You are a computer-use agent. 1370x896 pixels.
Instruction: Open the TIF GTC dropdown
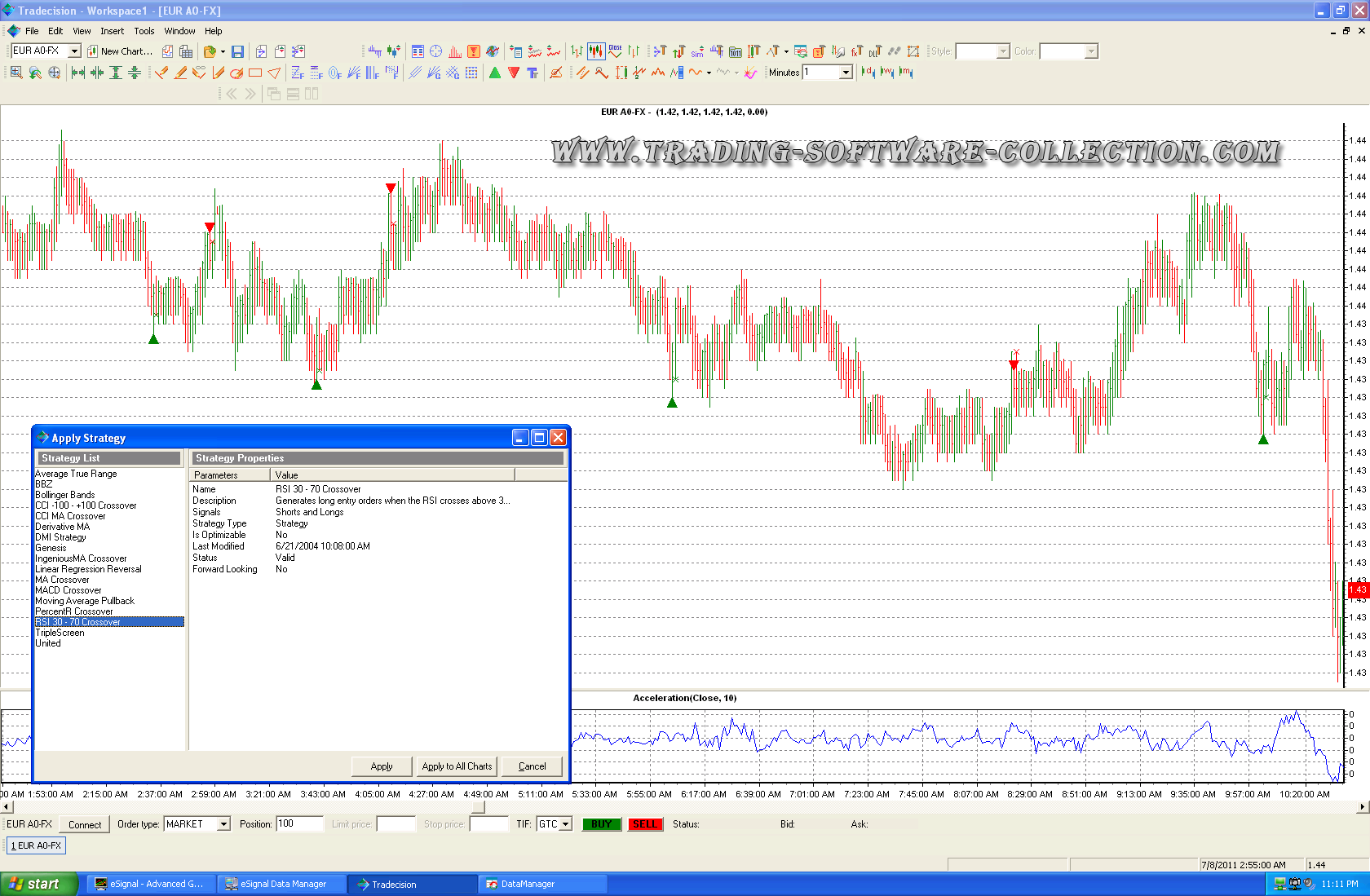[565, 824]
